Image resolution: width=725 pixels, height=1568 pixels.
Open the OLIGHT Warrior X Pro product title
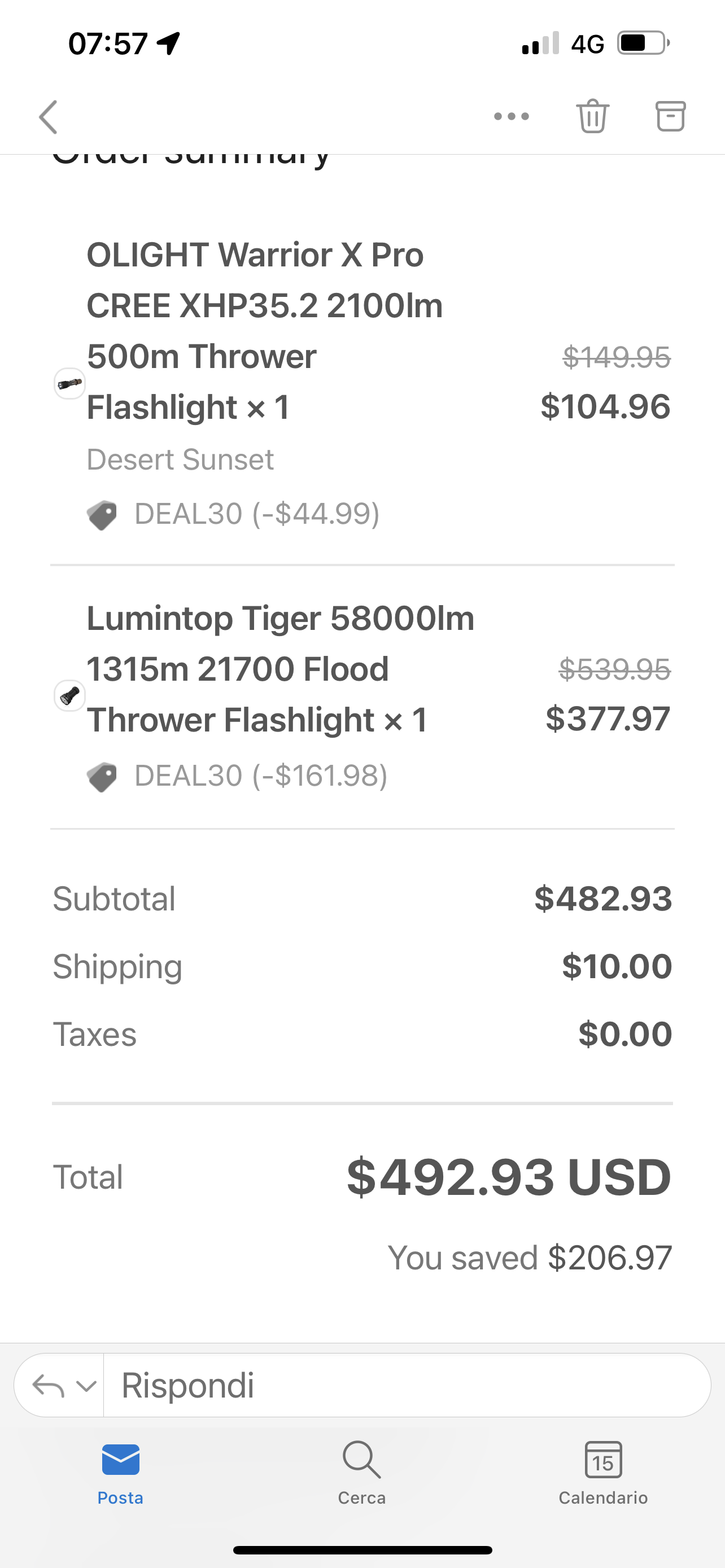(264, 331)
